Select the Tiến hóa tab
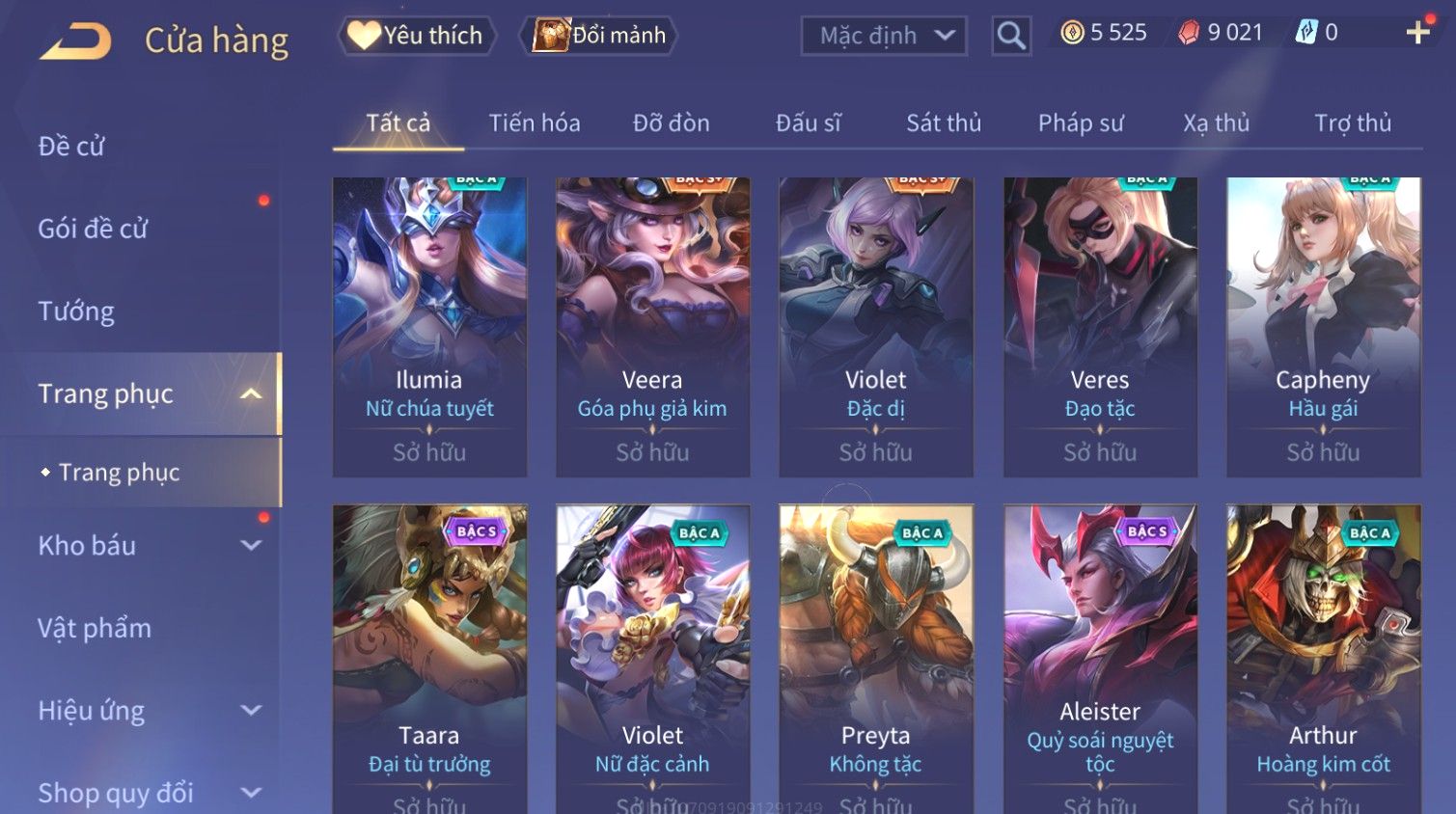1456x814 pixels. point(535,123)
